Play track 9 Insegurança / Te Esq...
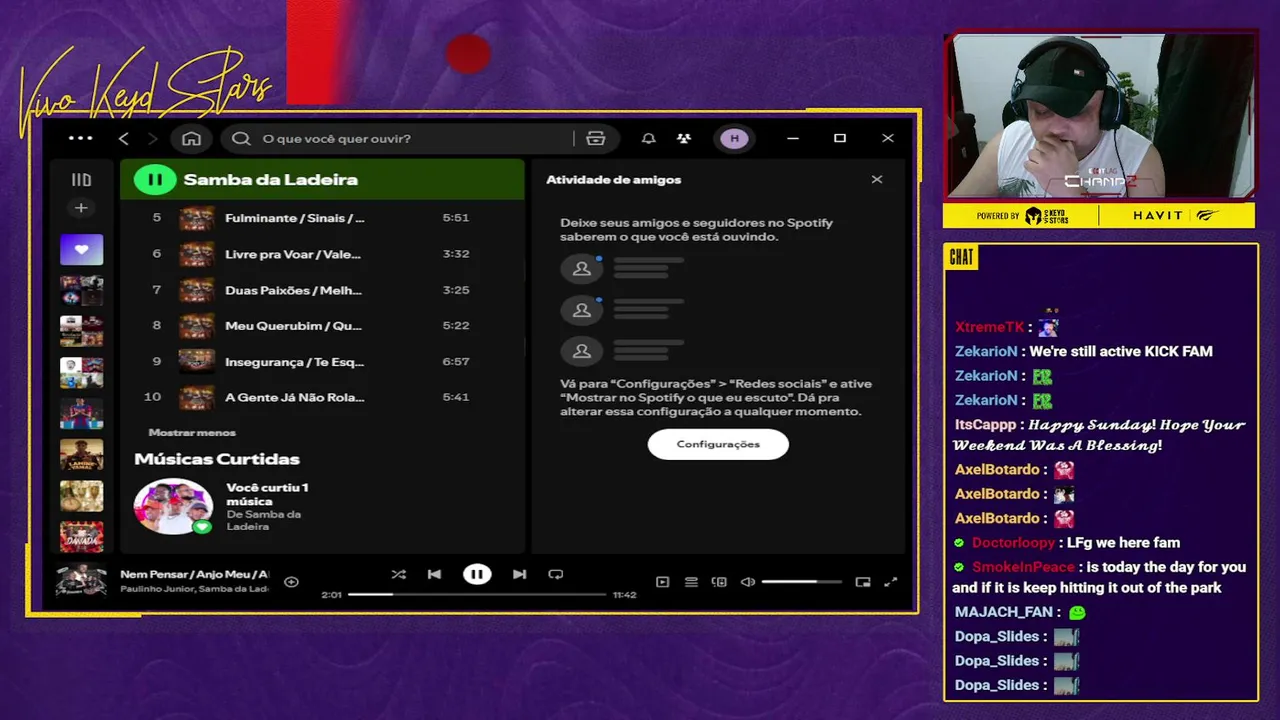 pyautogui.click(x=323, y=361)
